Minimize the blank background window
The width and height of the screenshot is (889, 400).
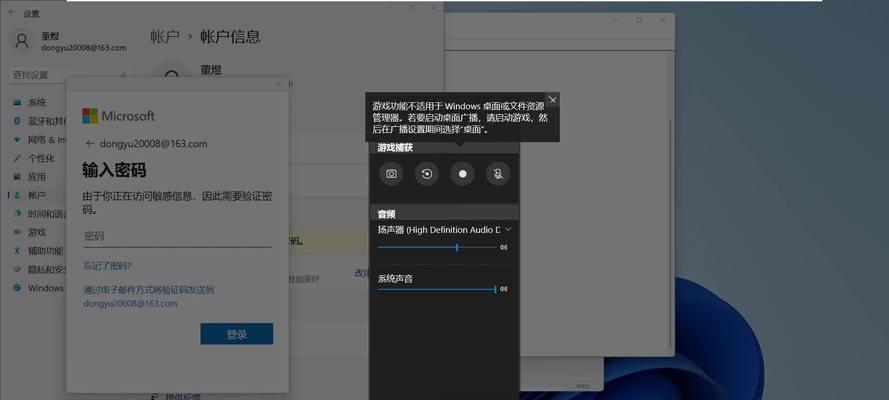point(616,20)
